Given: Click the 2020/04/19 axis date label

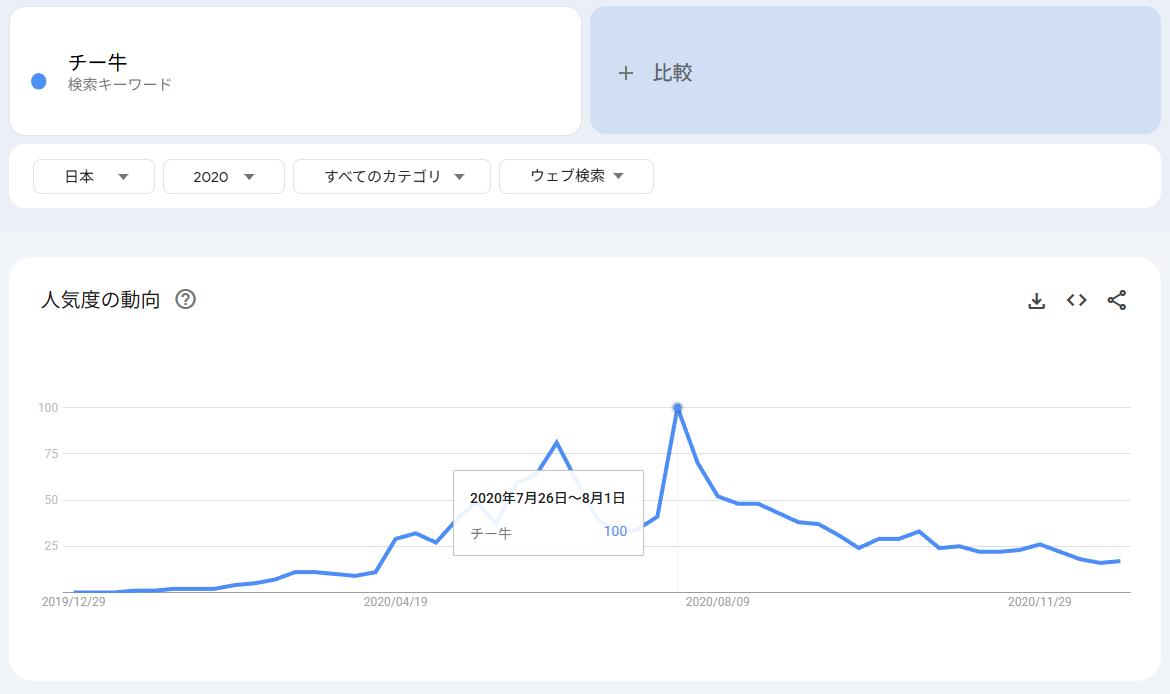Looking at the screenshot, I should coord(395,602).
